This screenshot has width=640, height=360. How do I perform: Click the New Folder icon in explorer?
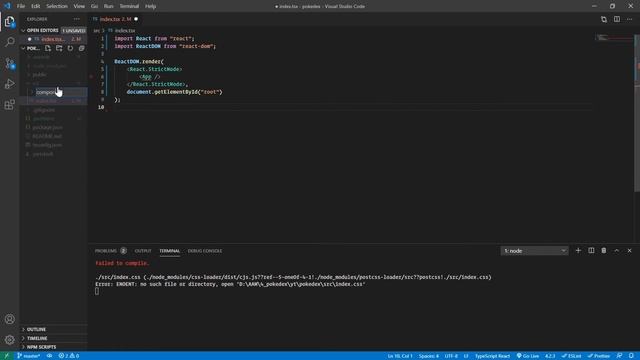[x=59, y=48]
